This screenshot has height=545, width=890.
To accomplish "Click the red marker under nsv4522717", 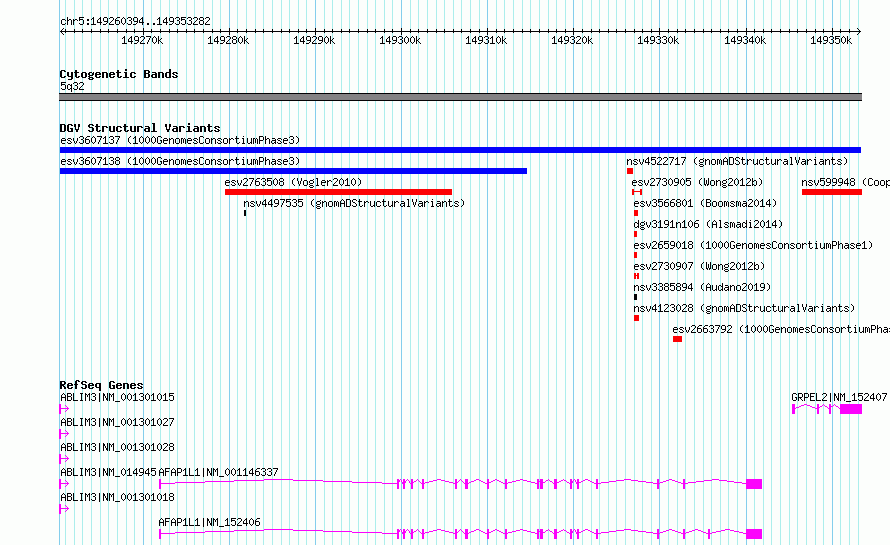I will click(630, 171).
